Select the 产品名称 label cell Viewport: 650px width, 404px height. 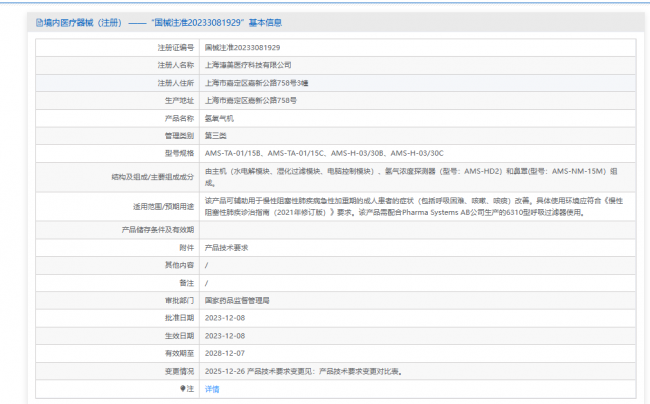118,118
